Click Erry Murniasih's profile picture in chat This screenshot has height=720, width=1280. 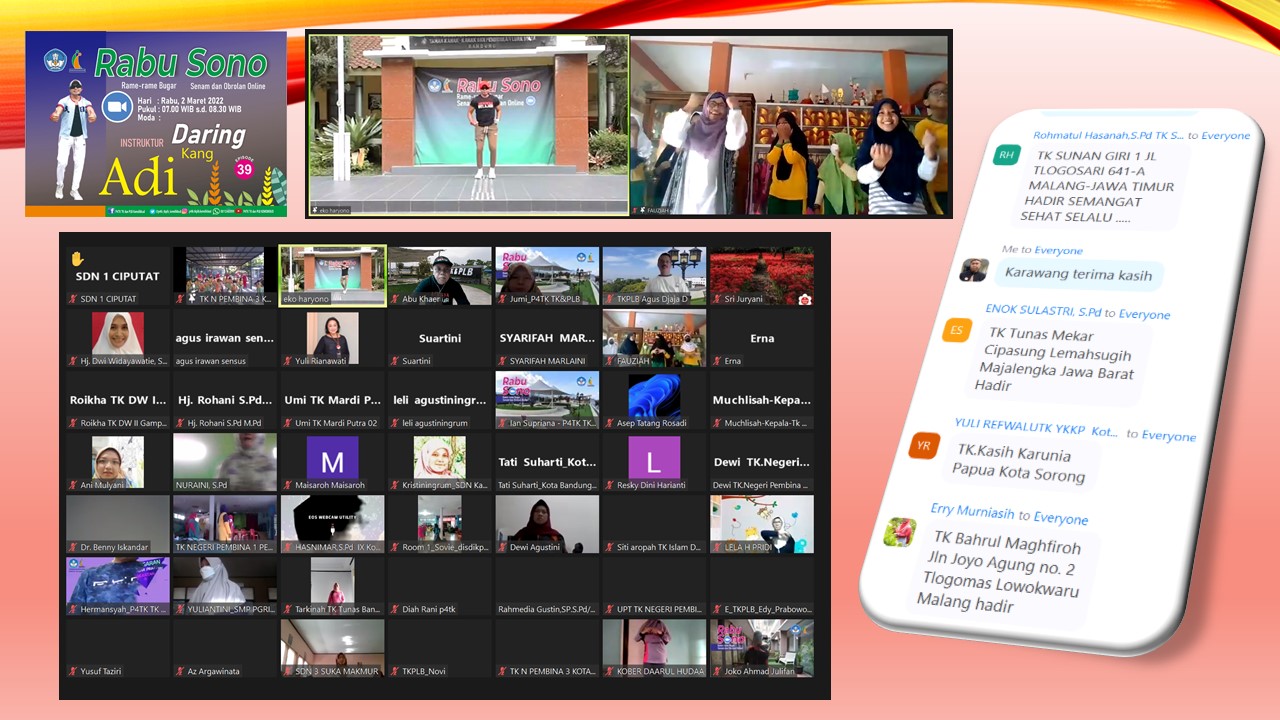click(900, 532)
